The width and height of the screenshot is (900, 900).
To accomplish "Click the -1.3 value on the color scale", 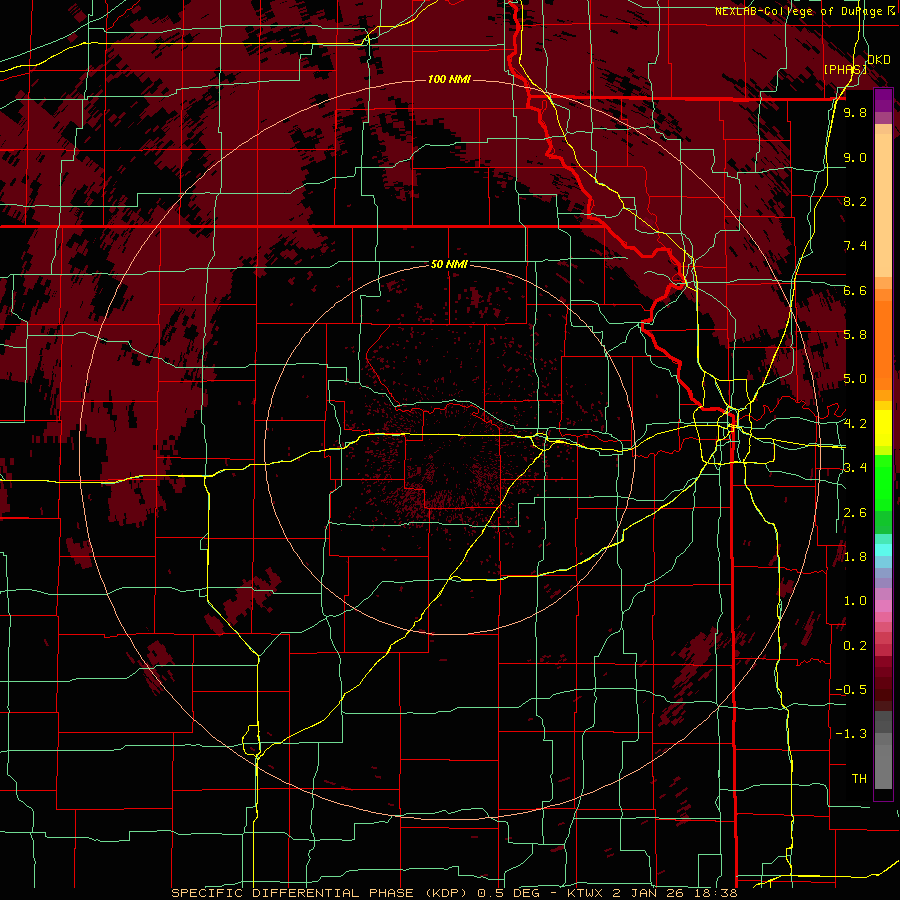I will (x=851, y=734).
